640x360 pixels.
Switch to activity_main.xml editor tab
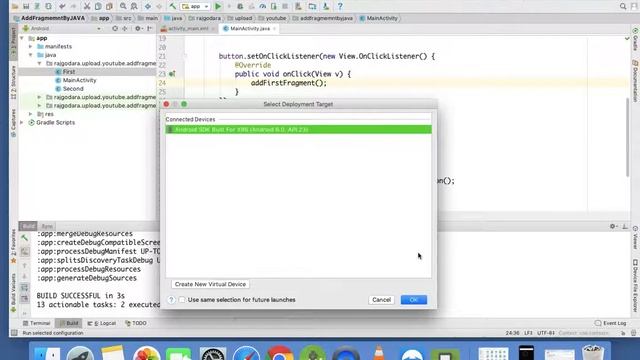[188, 29]
